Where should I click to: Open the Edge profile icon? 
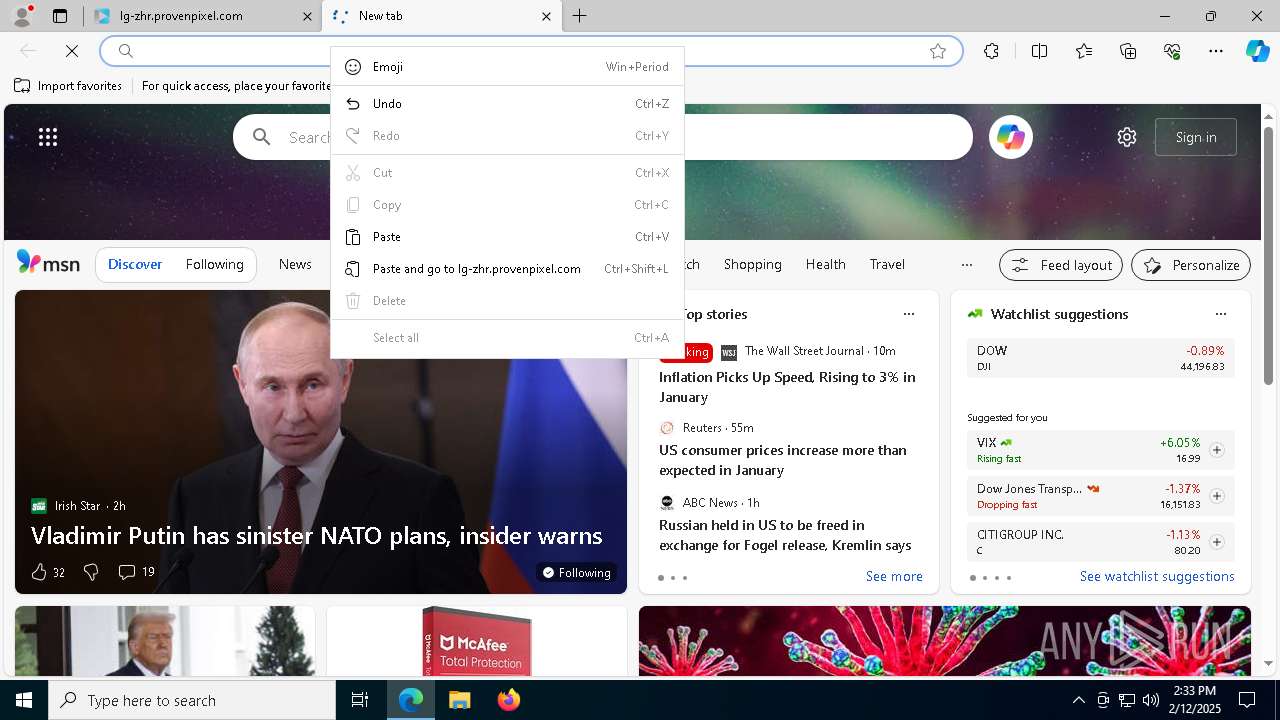[x=21, y=15]
